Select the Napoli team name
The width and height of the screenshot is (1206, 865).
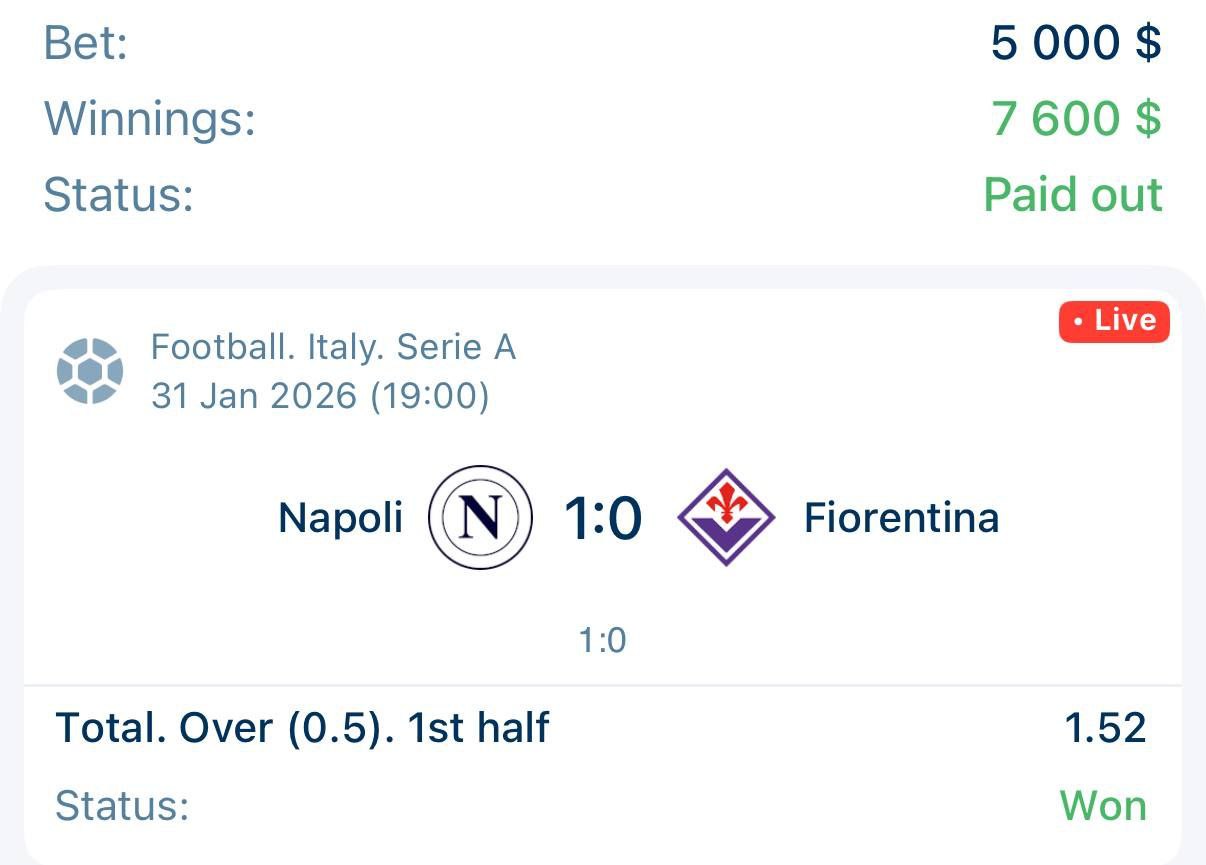(x=341, y=518)
